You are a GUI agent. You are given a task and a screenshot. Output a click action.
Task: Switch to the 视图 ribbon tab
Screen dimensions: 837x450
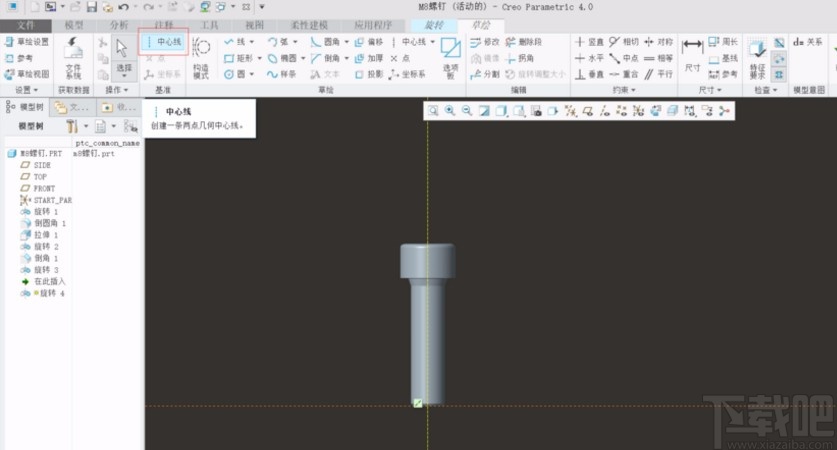click(x=255, y=25)
